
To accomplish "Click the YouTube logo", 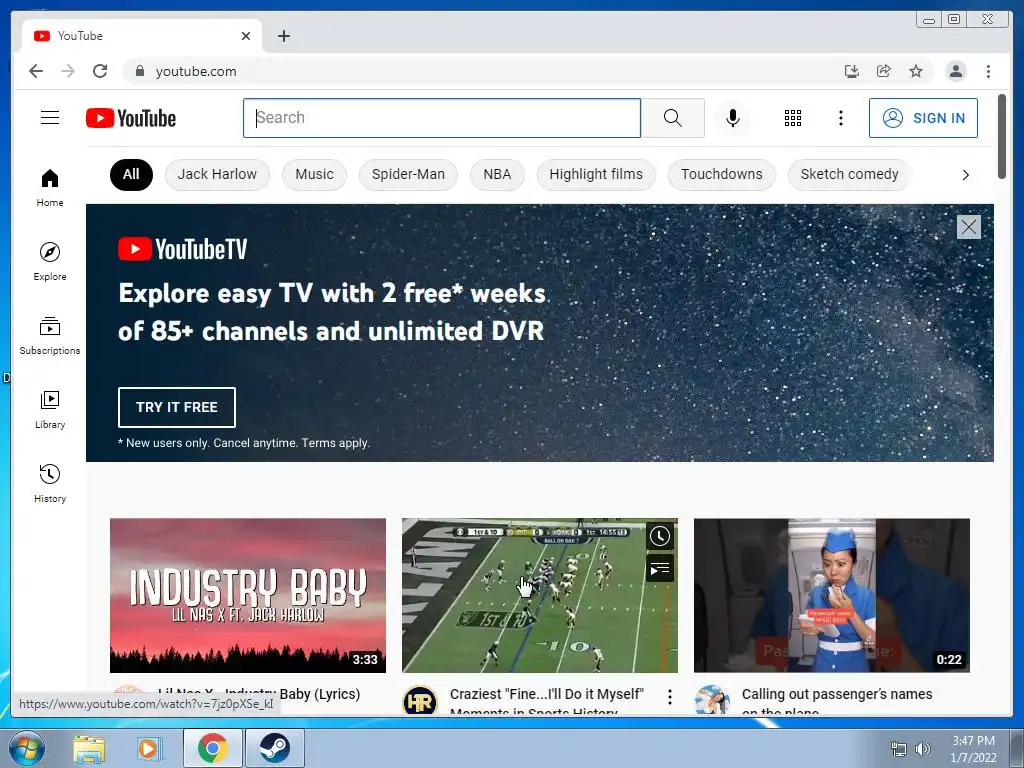I will (131, 118).
